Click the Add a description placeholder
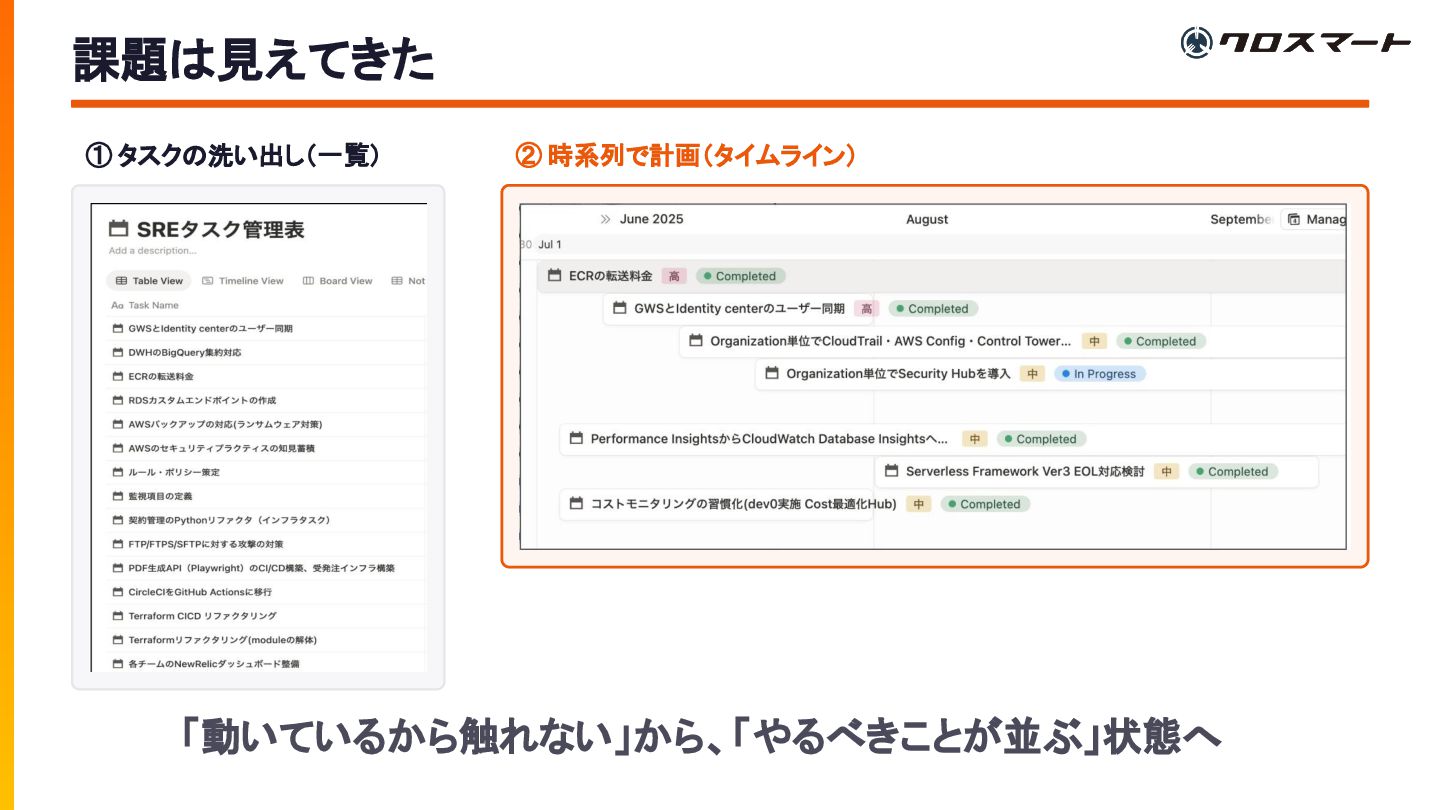Viewport: 1440px width, 810px height. coord(152,251)
